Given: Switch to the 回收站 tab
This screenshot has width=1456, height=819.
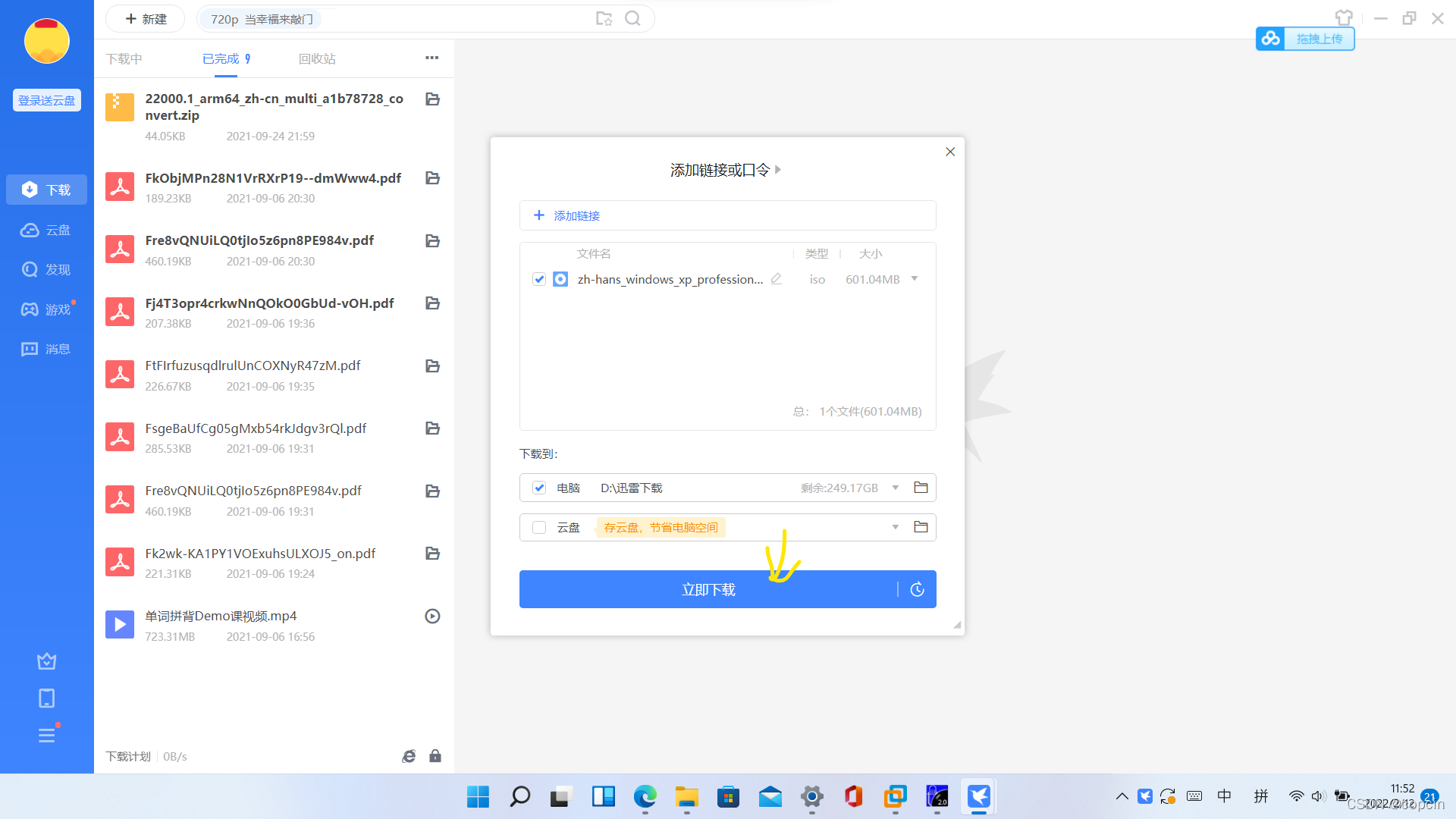Looking at the screenshot, I should [317, 58].
